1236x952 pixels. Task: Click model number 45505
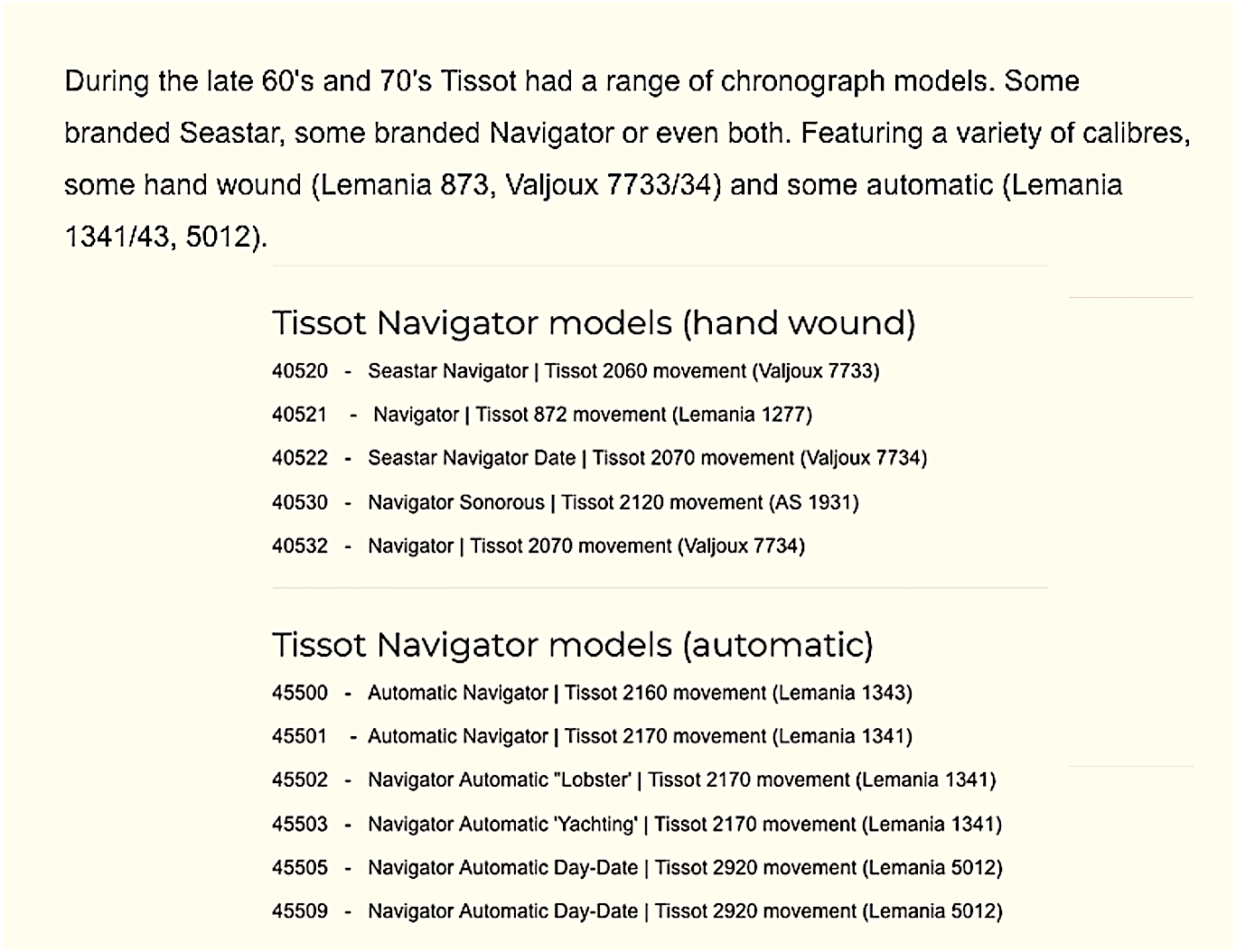[299, 867]
